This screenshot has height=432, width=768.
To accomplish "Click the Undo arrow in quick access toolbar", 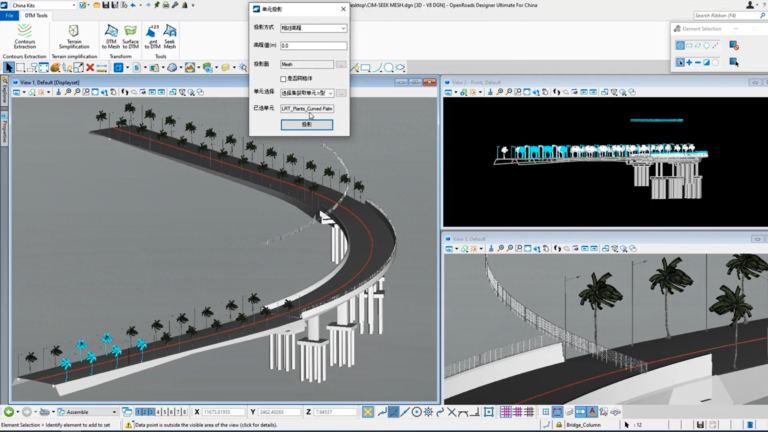I will tap(133, 5).
